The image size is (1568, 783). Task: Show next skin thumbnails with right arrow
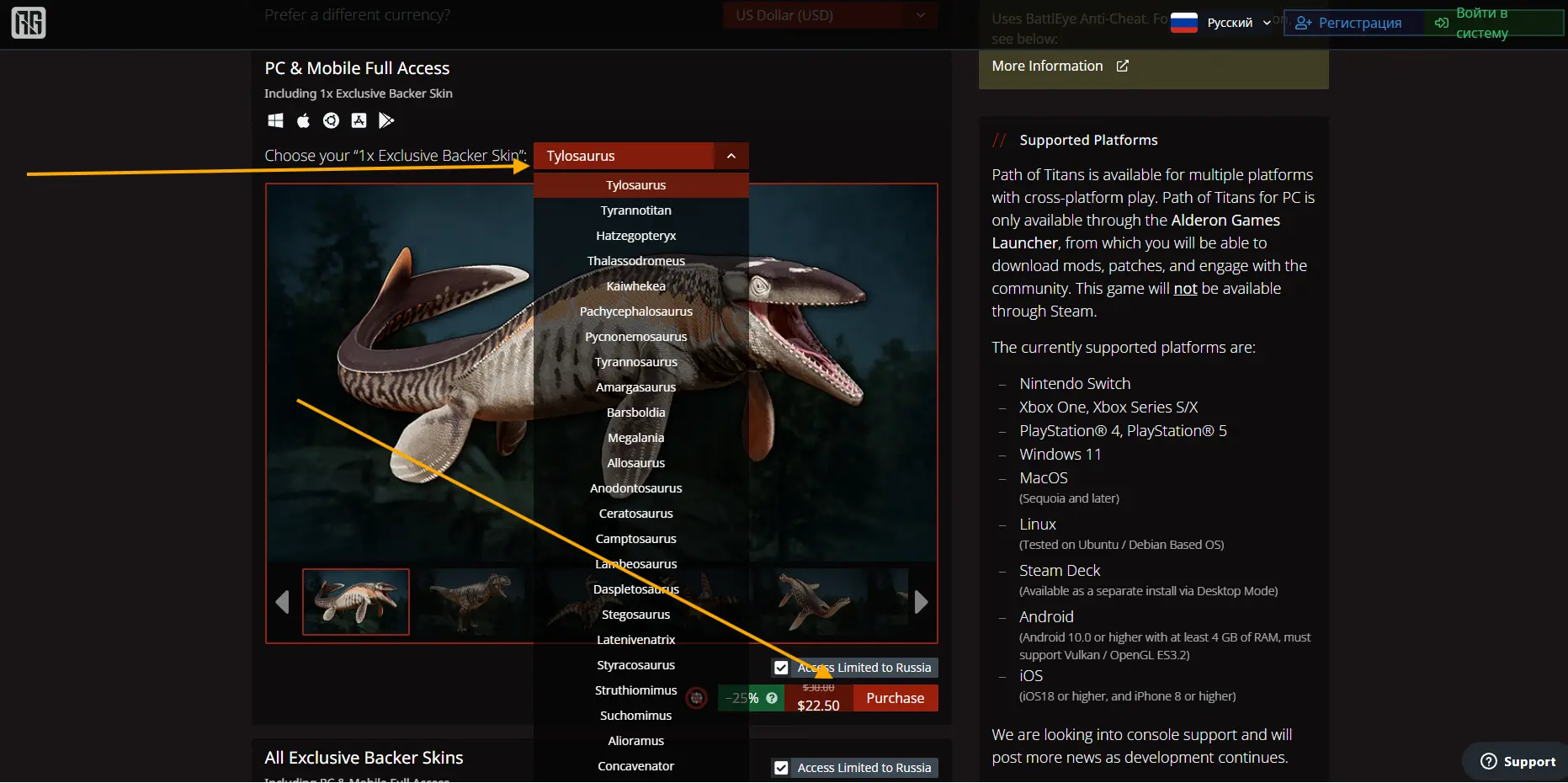coord(922,602)
